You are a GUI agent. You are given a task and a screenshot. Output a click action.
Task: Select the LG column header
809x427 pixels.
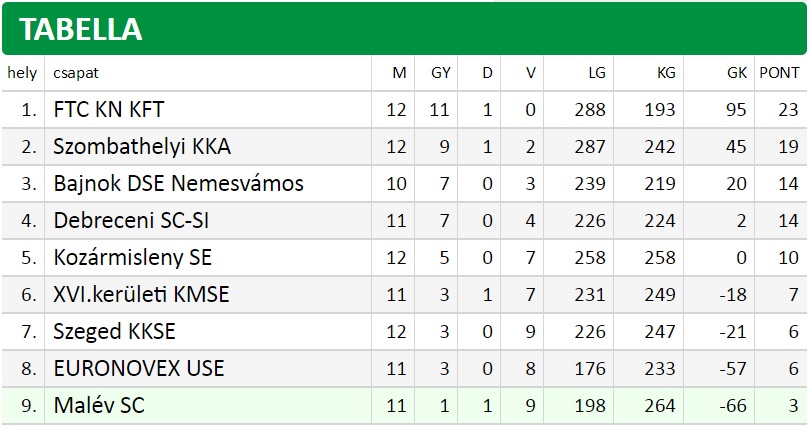coord(596,73)
